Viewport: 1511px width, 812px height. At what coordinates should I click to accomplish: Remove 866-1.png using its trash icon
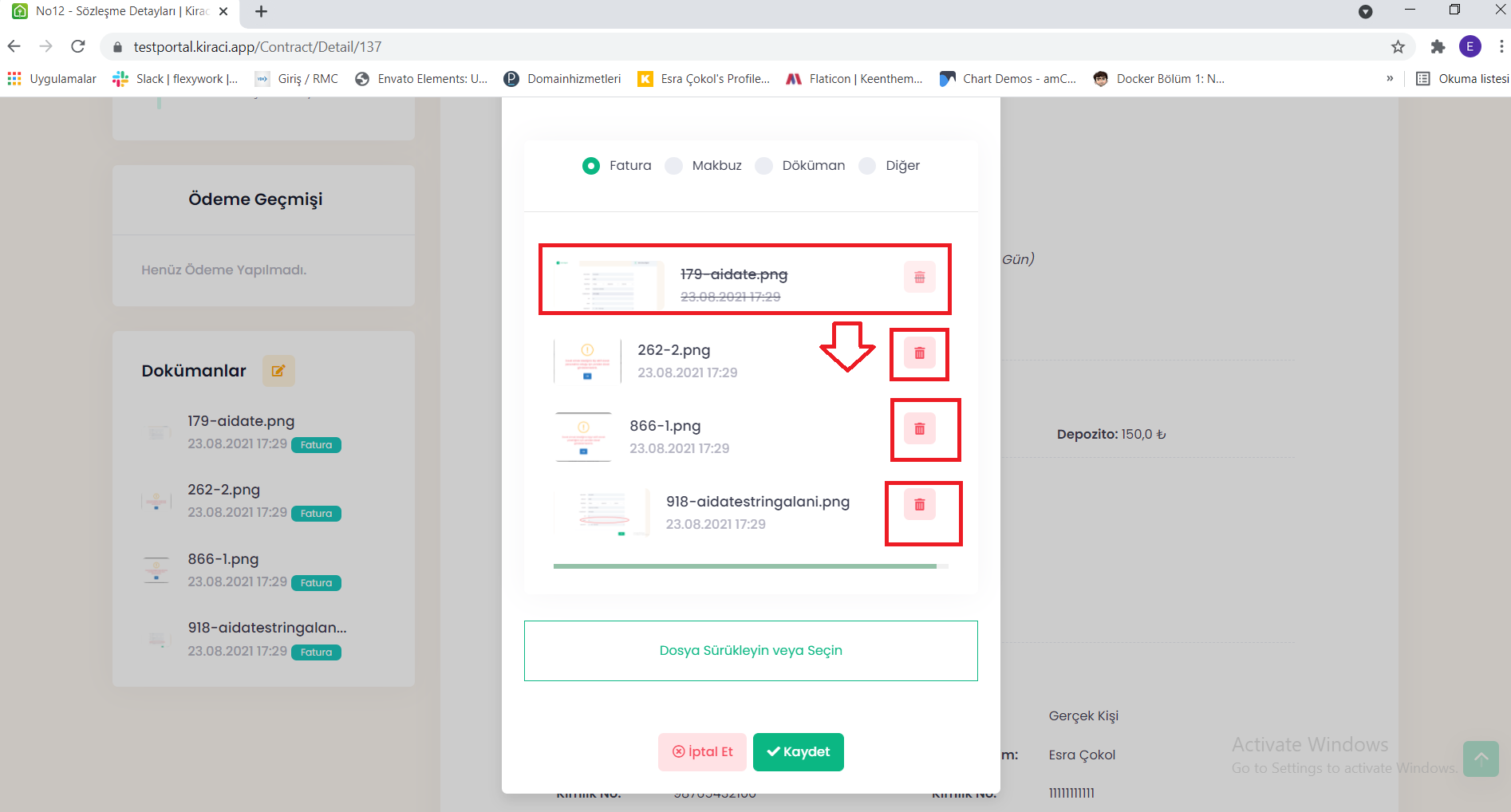pos(919,429)
